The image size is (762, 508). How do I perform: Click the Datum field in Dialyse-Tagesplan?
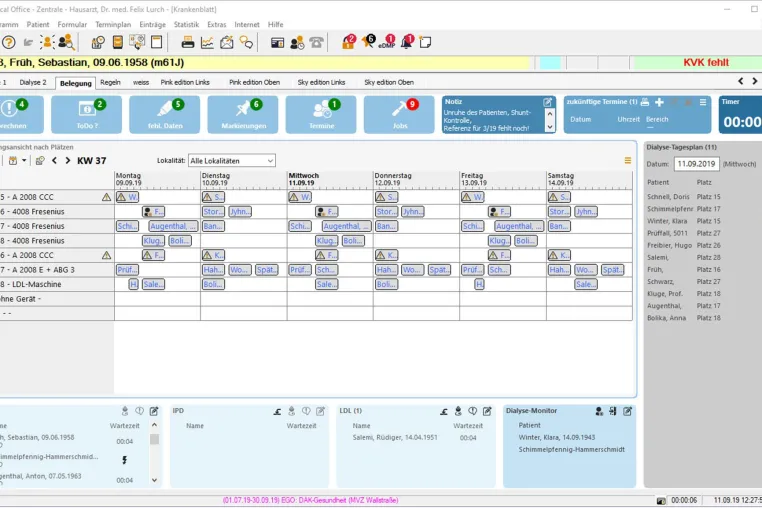[696, 164]
